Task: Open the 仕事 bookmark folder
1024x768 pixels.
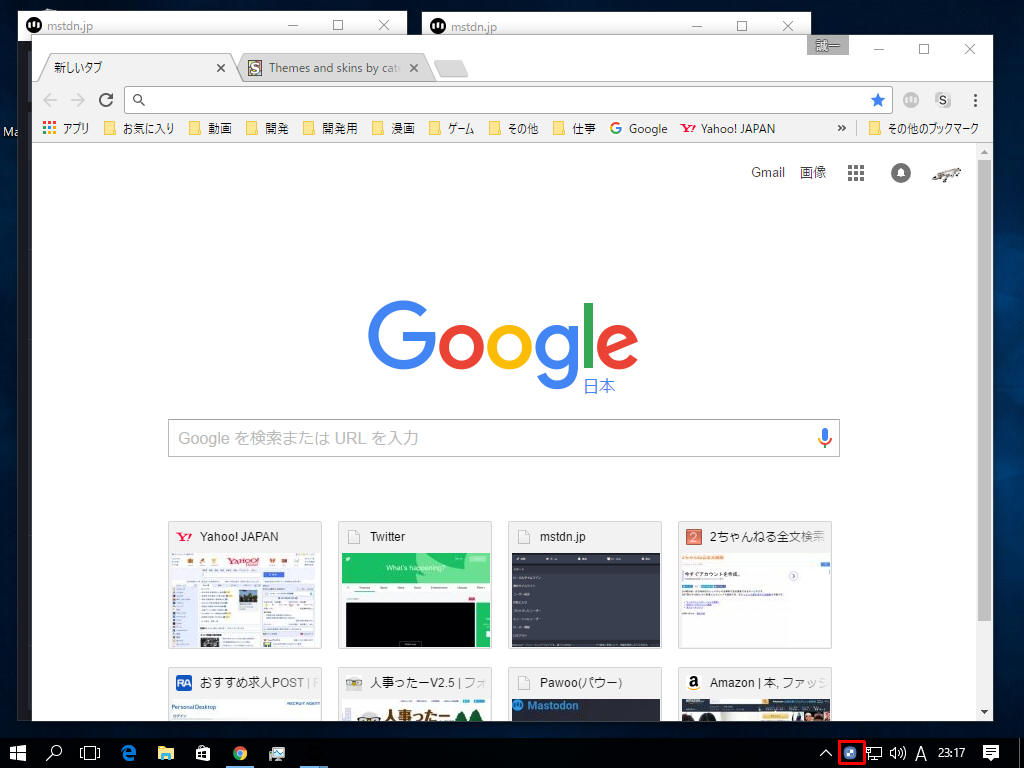Action: pos(574,129)
